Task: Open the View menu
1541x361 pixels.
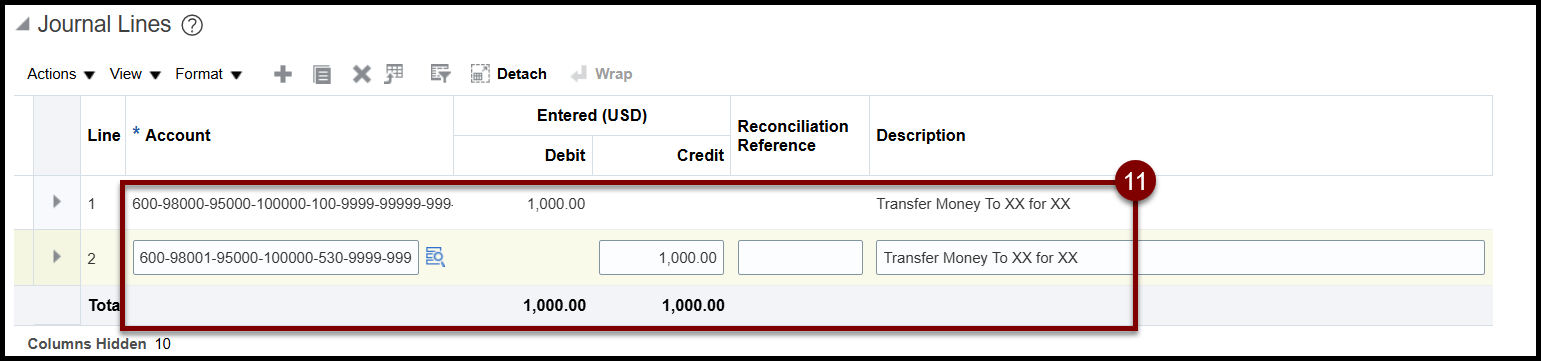Action: 135,74
